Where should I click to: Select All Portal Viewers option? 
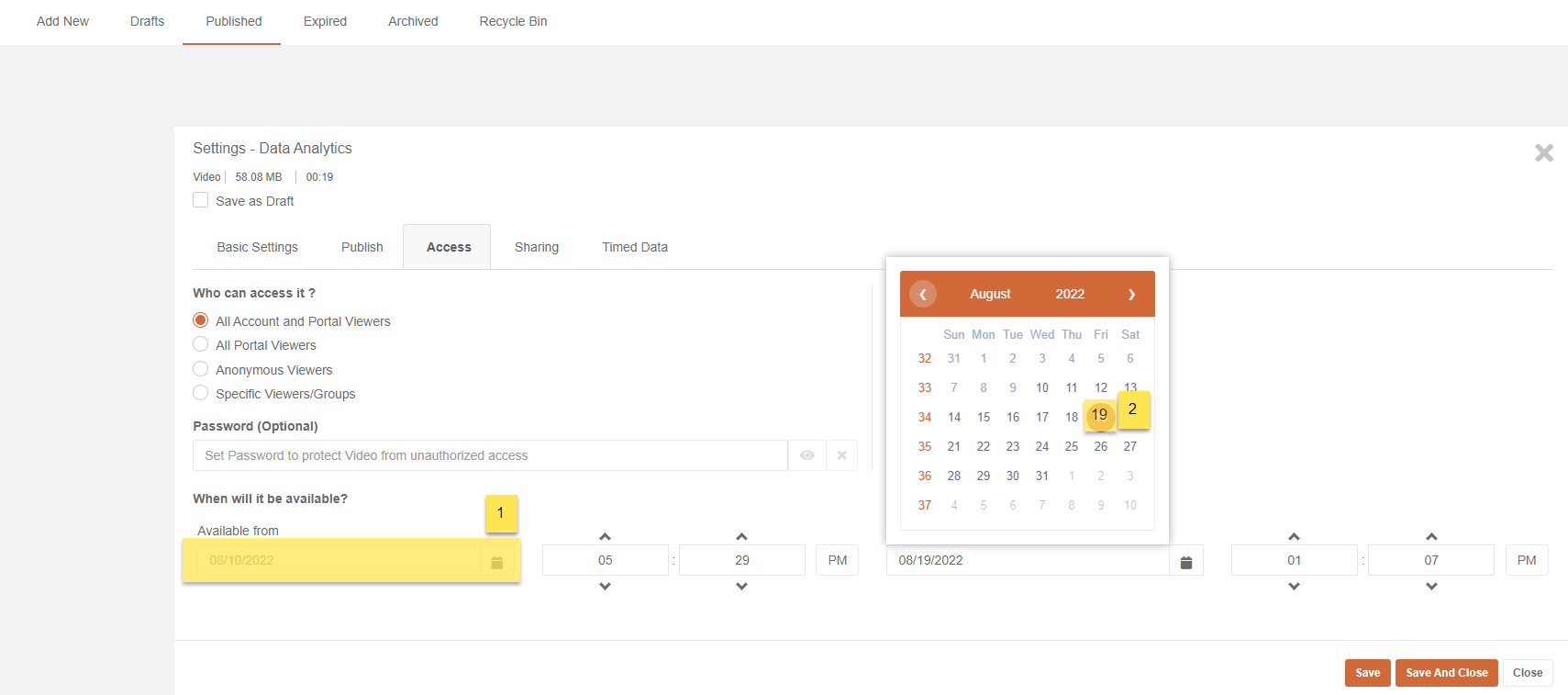click(201, 344)
